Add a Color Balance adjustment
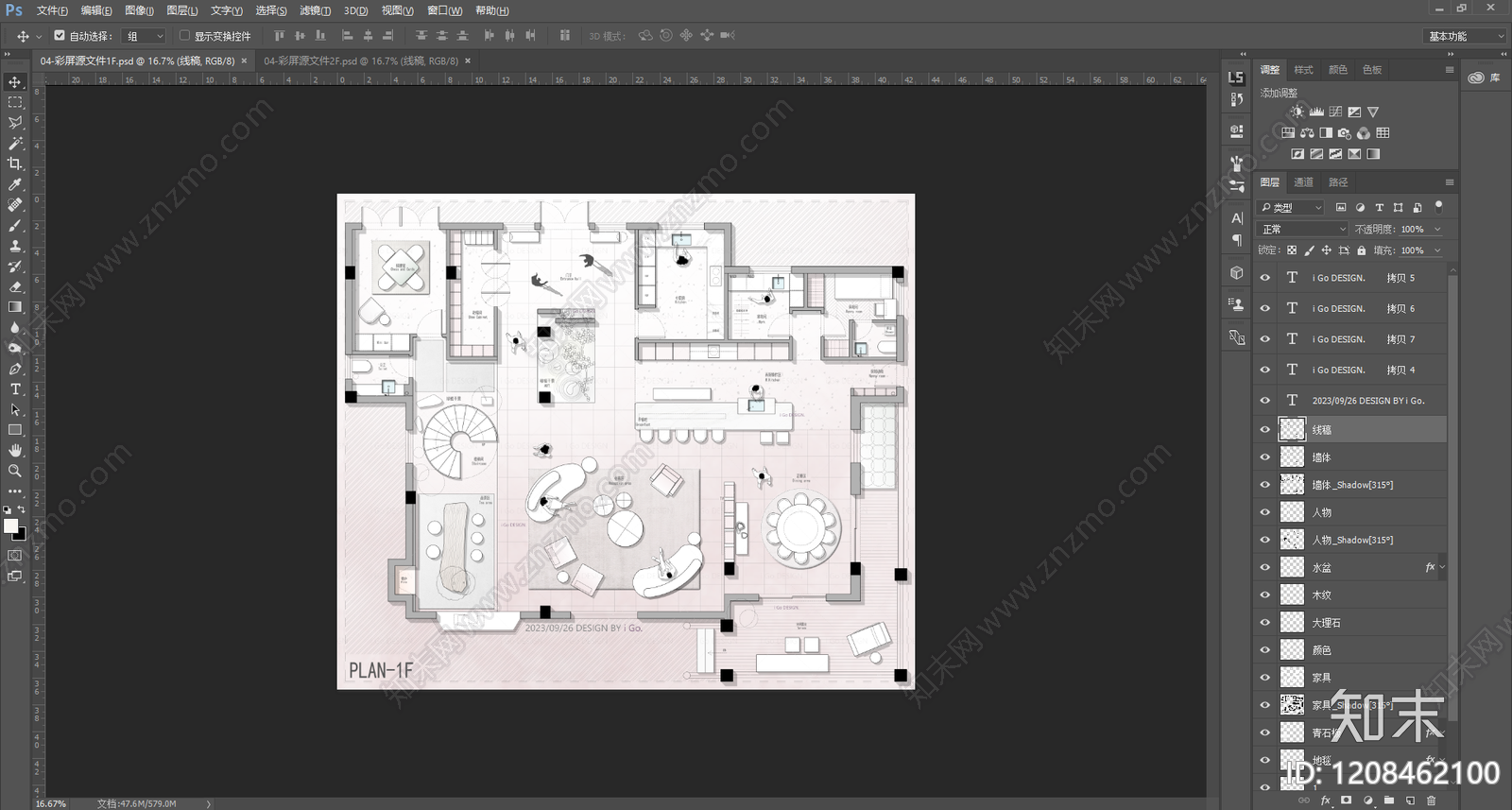The image size is (1512, 810). pyautogui.click(x=1307, y=133)
